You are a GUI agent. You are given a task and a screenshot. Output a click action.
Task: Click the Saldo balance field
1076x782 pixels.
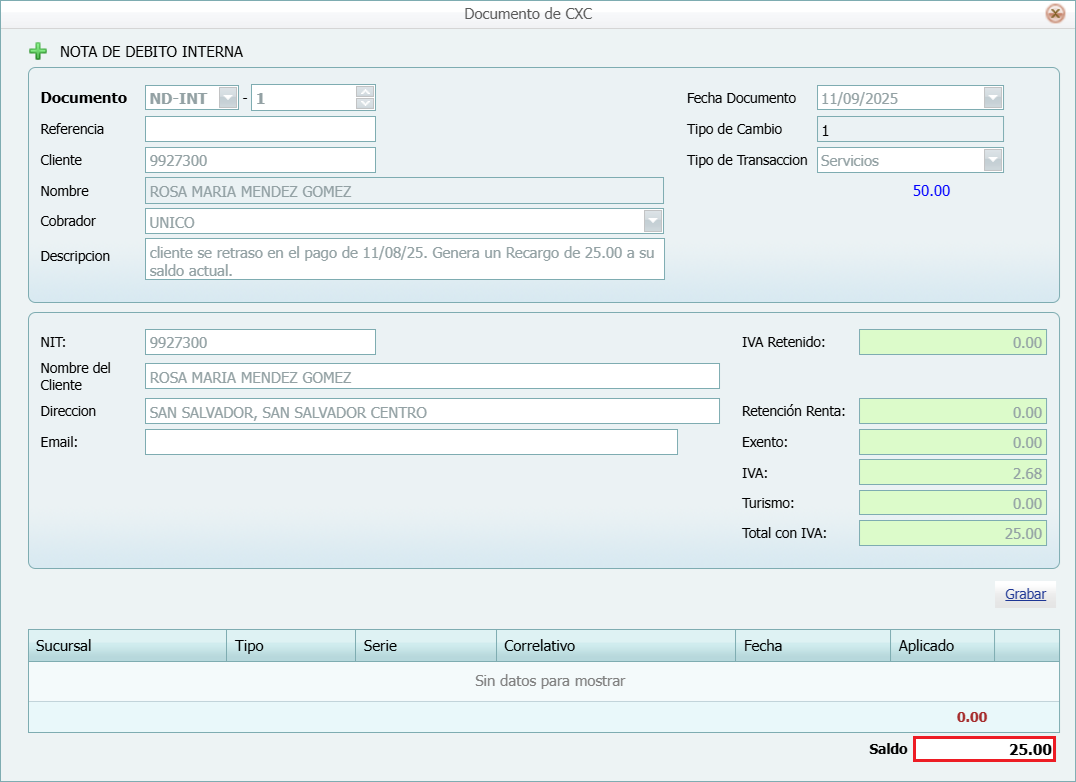tap(984, 749)
